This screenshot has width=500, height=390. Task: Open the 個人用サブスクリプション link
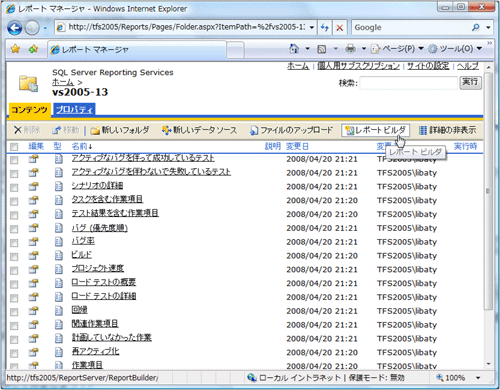point(358,66)
